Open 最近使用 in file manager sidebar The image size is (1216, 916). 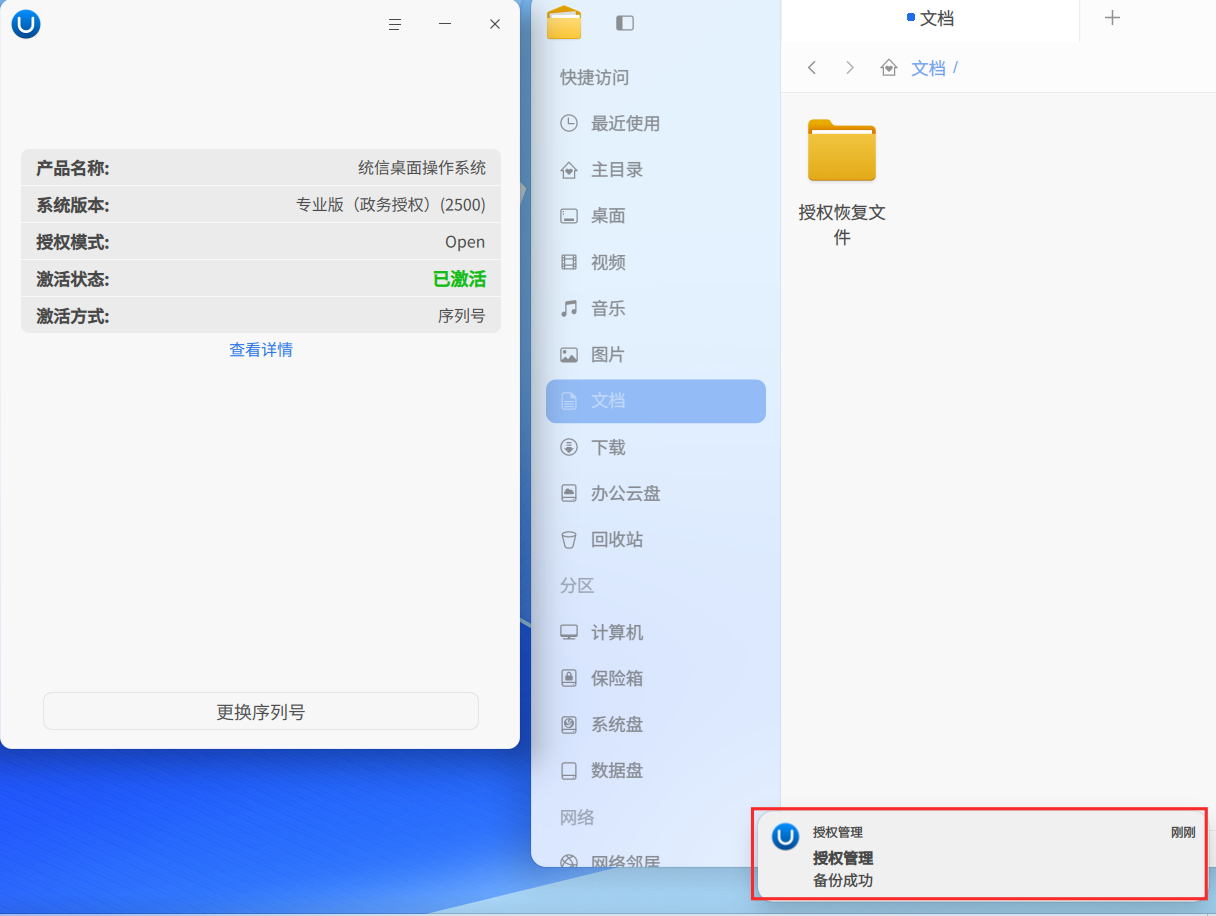656,124
